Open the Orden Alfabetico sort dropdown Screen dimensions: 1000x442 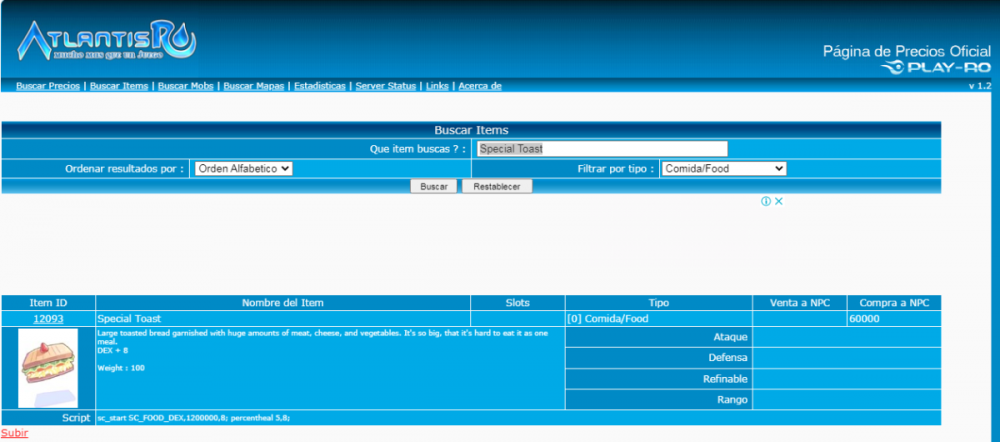point(242,169)
